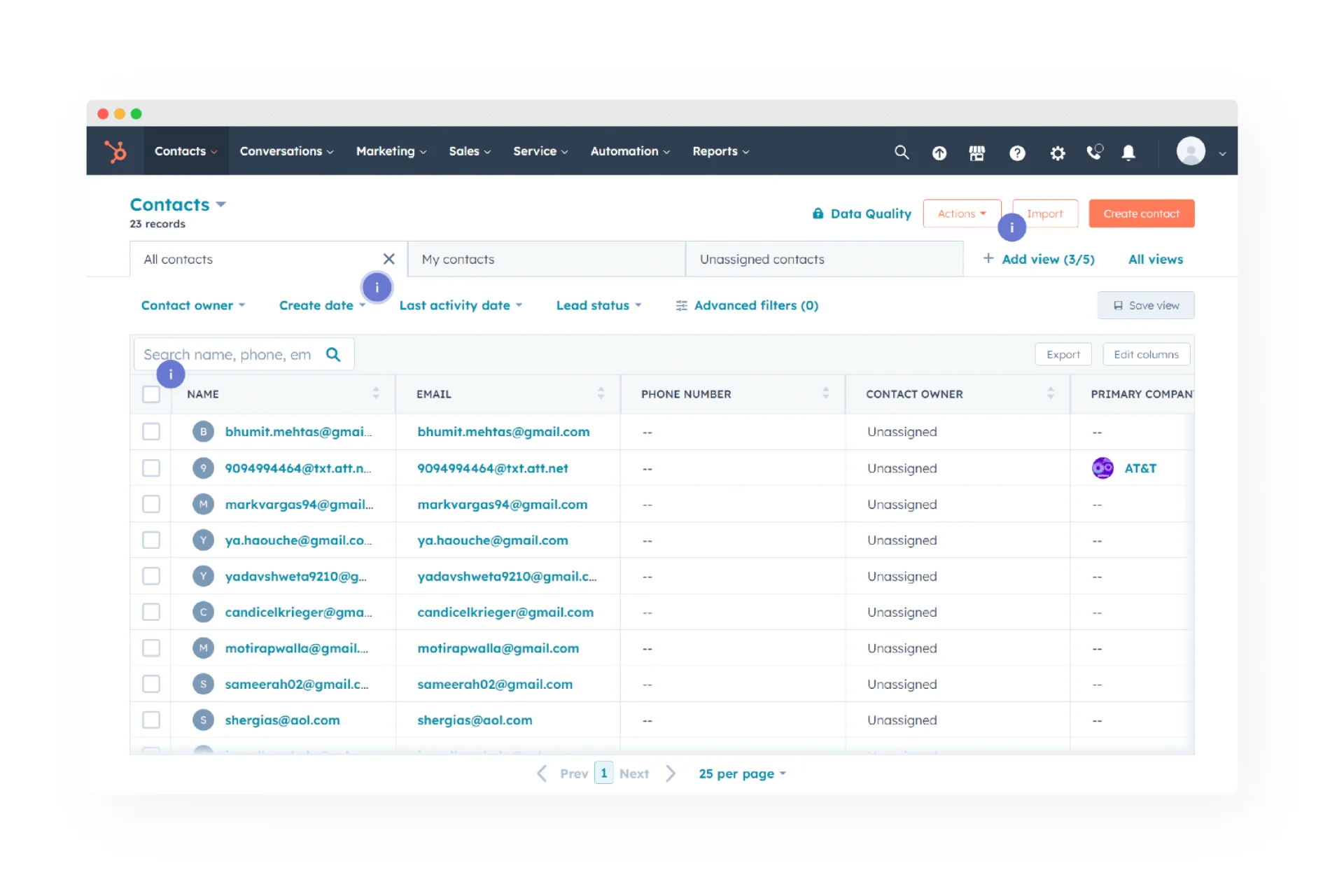The width and height of the screenshot is (1344, 896).
Task: Open the Contacts menu item
Action: (184, 151)
